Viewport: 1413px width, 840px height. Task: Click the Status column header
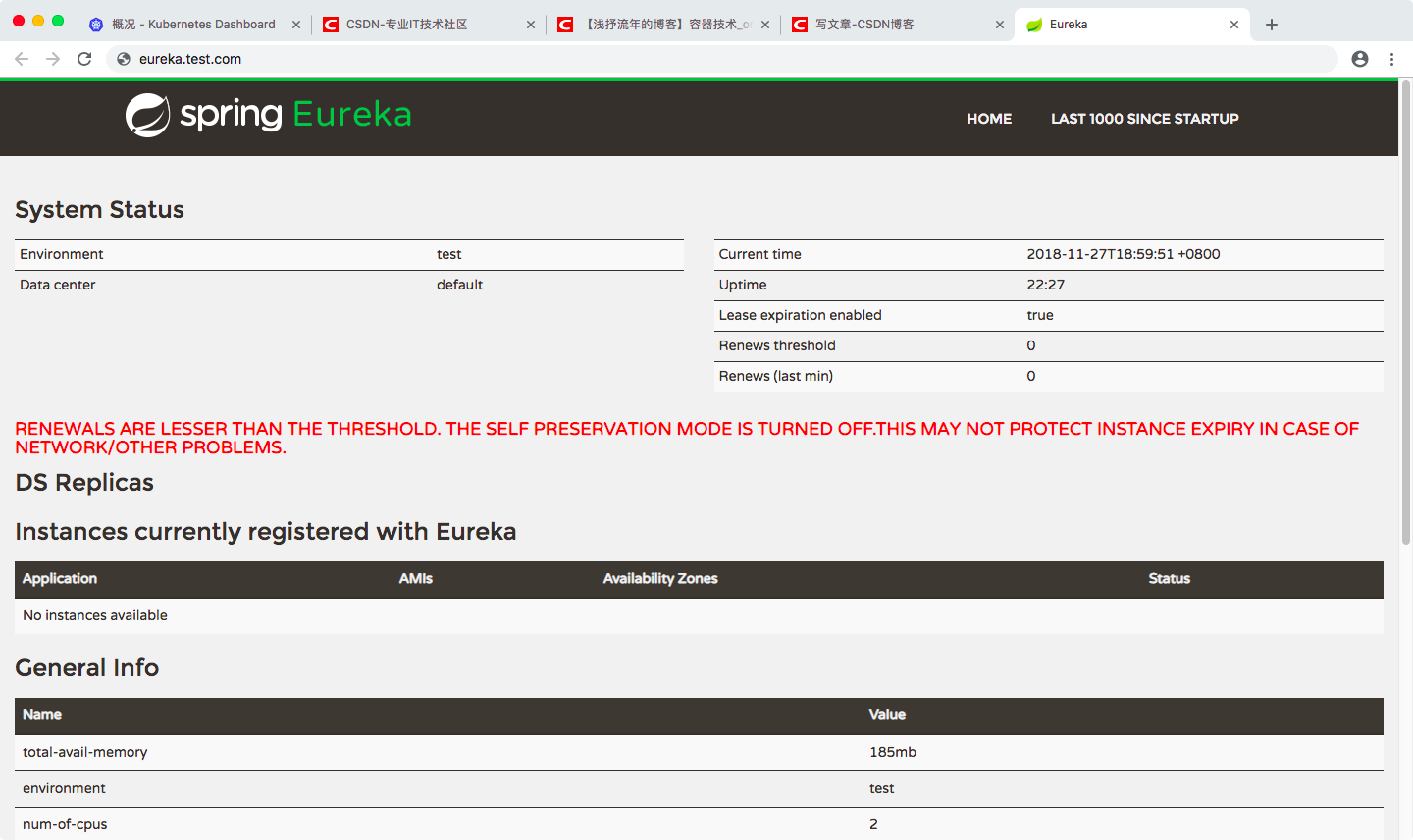coord(1170,579)
